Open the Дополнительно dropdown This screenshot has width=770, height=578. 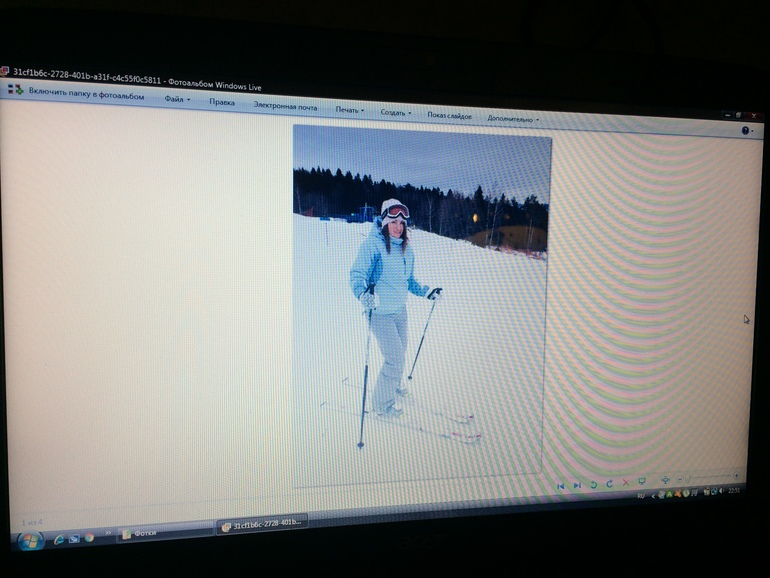pos(513,118)
